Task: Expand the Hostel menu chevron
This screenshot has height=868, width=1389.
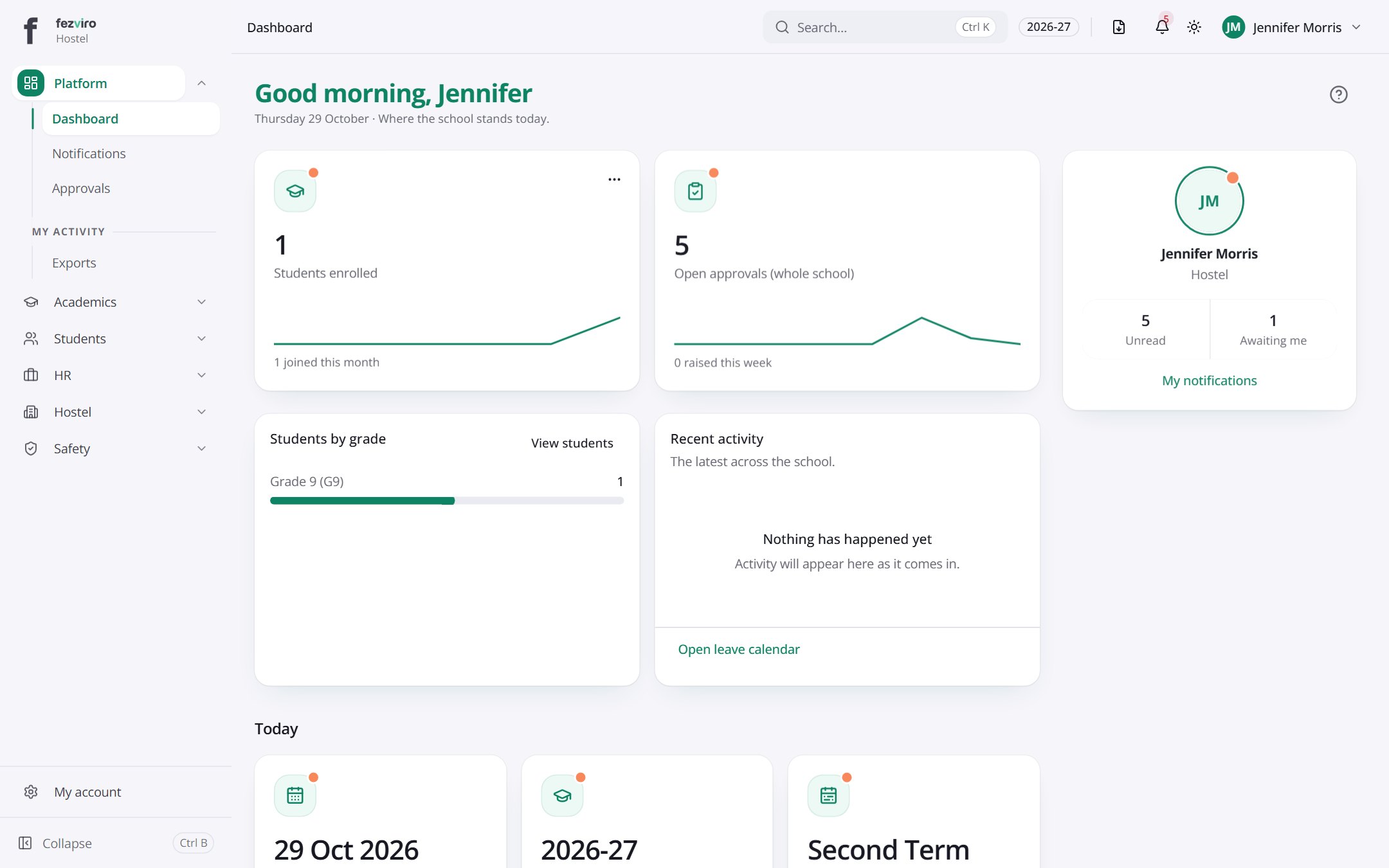Action: [x=201, y=412]
